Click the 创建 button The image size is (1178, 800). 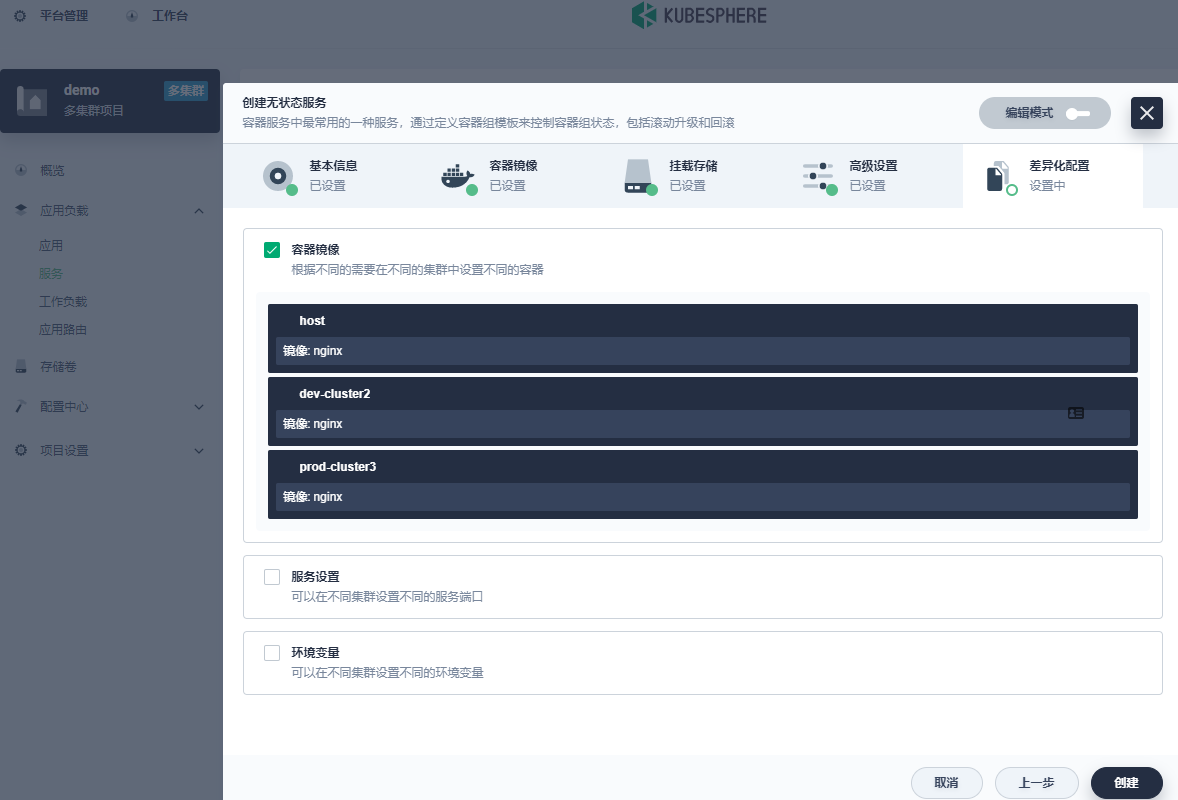[1127, 783]
